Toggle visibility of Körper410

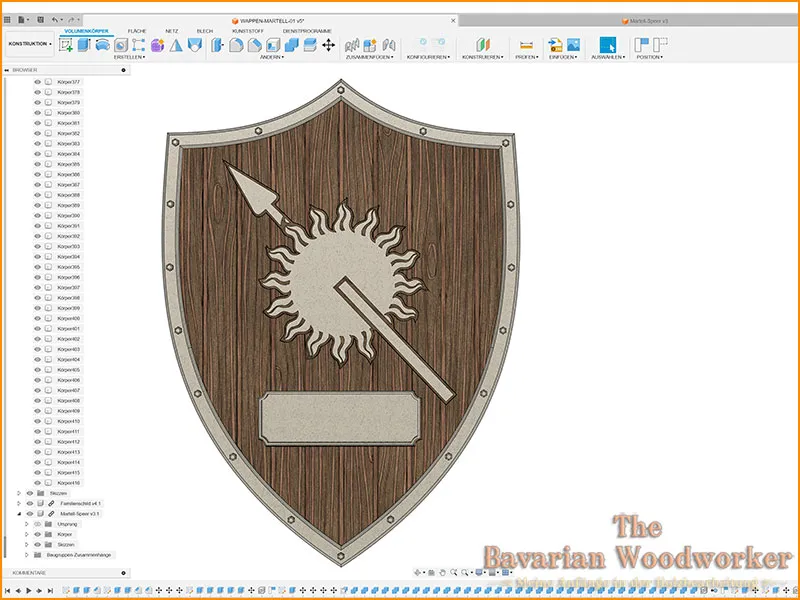click(x=37, y=421)
